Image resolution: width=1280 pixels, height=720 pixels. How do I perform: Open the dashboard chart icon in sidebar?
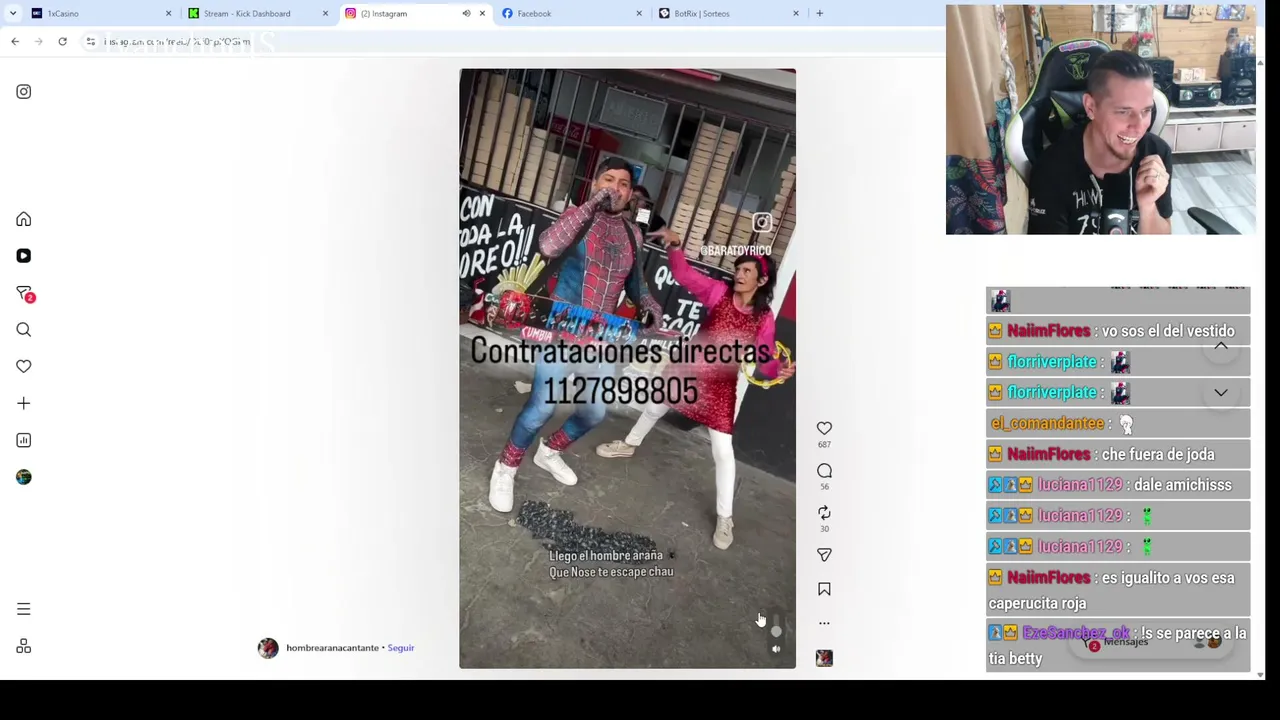tap(24, 440)
